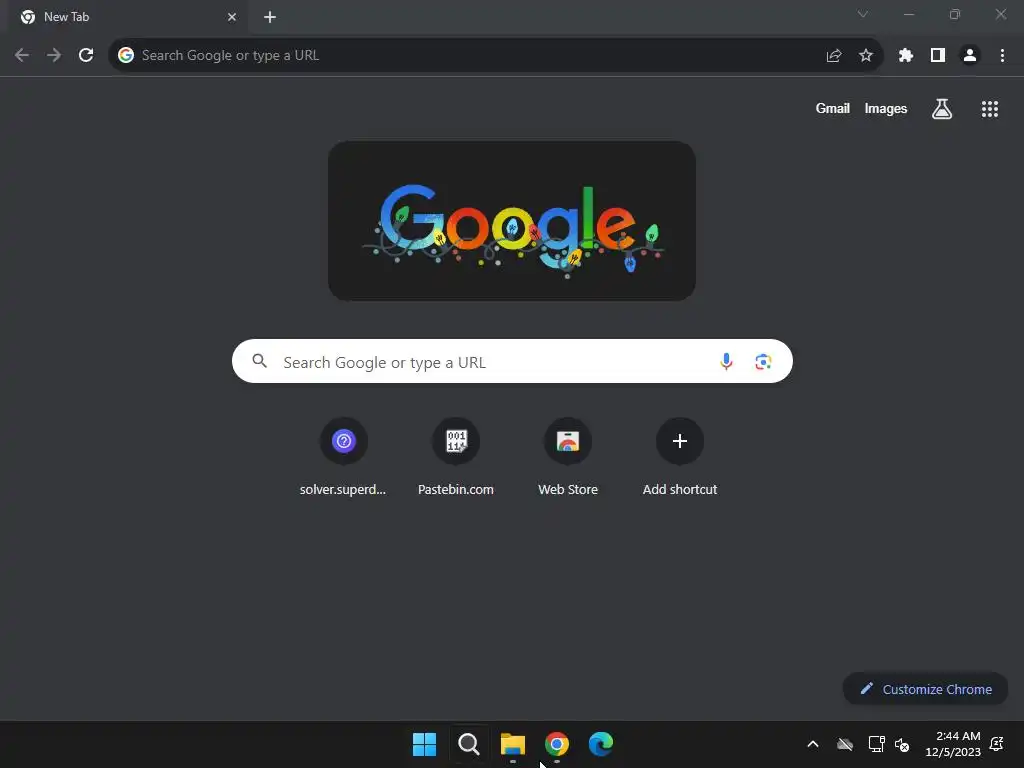This screenshot has width=1024, height=768.
Task: Click the magnifier icon in the search box
Action: (x=260, y=361)
